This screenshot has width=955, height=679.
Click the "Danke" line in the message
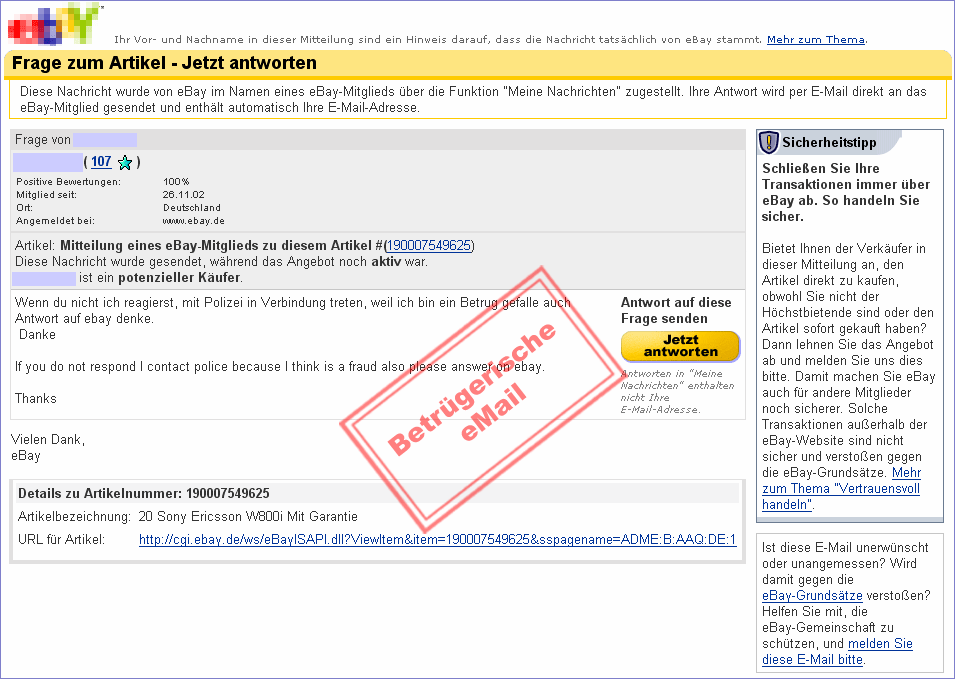(37, 334)
